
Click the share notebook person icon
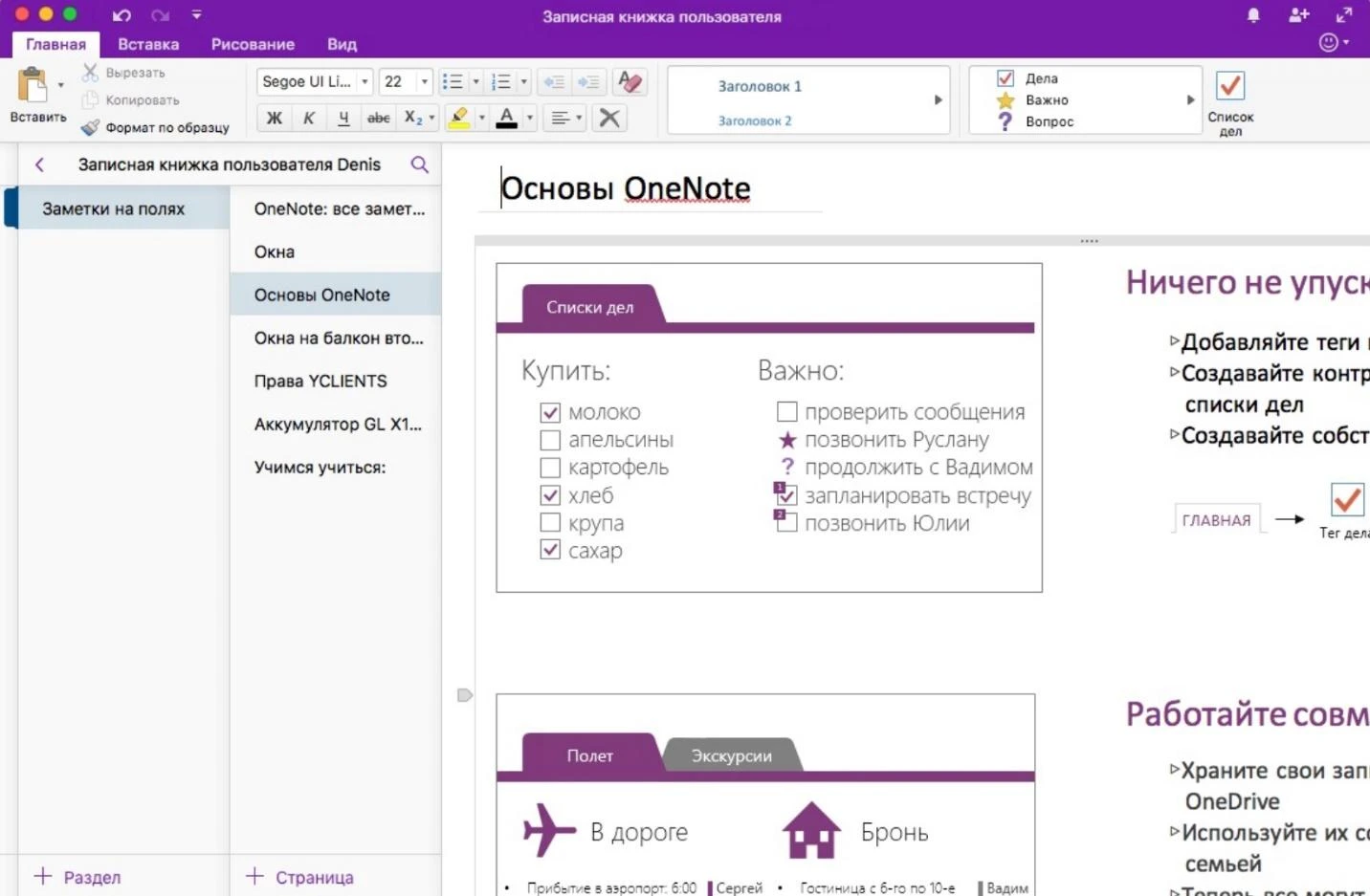pyautogui.click(x=1298, y=15)
